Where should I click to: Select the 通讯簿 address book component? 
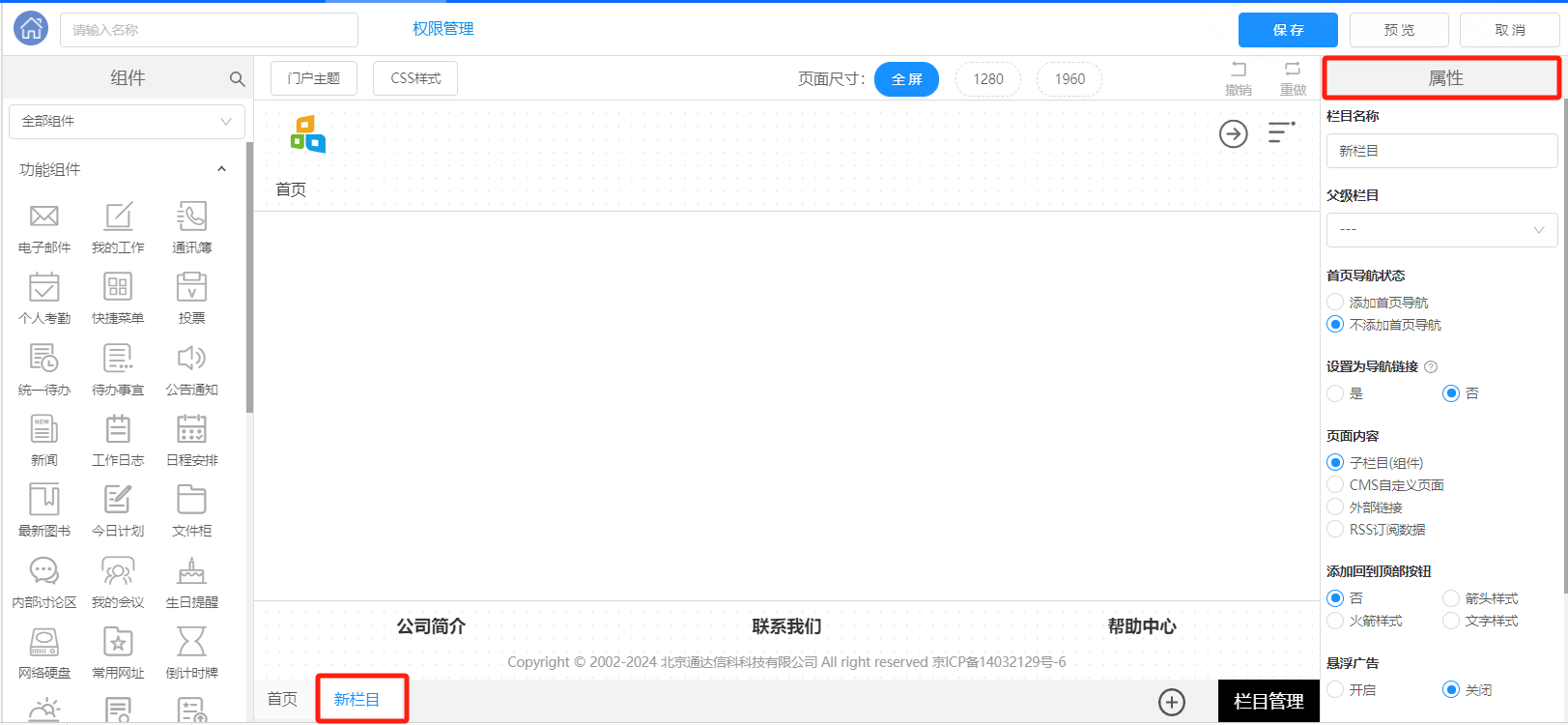[191, 217]
